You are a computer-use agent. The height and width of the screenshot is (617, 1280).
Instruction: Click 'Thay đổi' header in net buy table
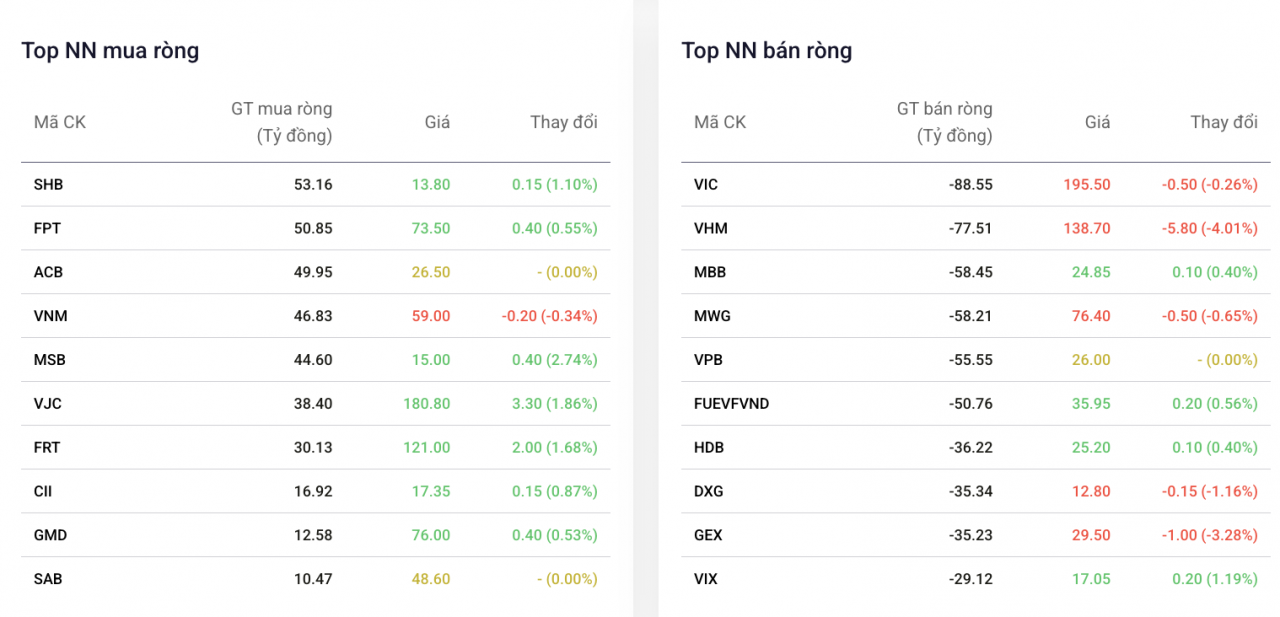(564, 122)
